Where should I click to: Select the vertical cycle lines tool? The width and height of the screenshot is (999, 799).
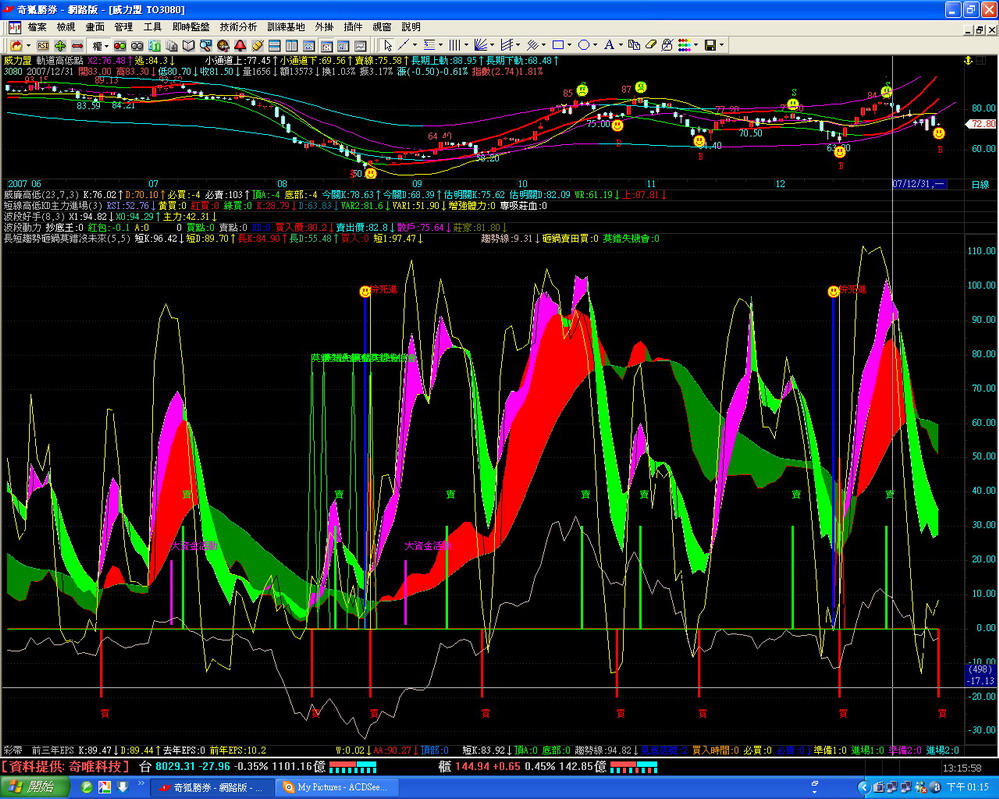(x=454, y=45)
